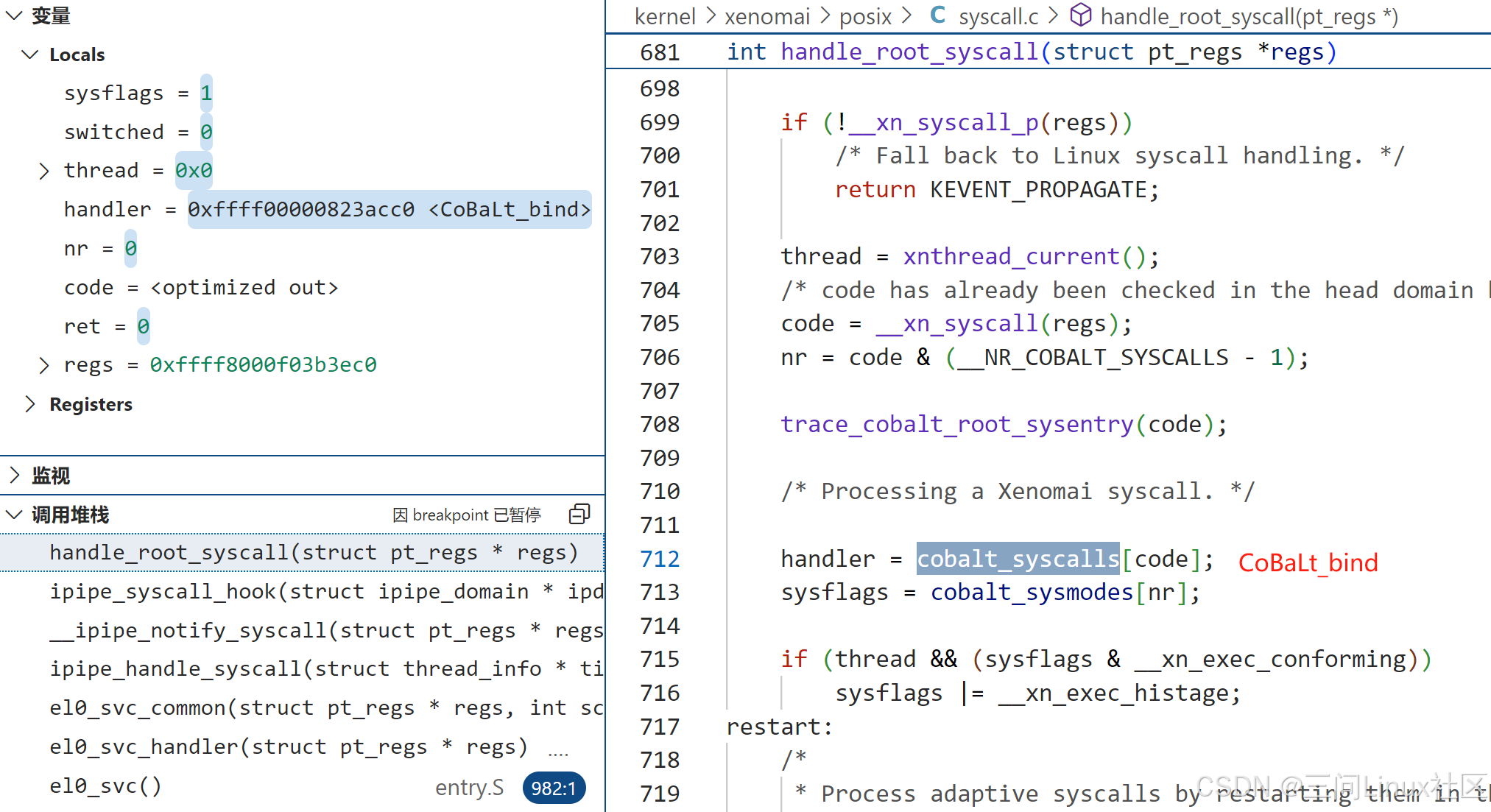Click kernel in the breadcrumb path
The height and width of the screenshot is (812, 1491).
tap(664, 16)
